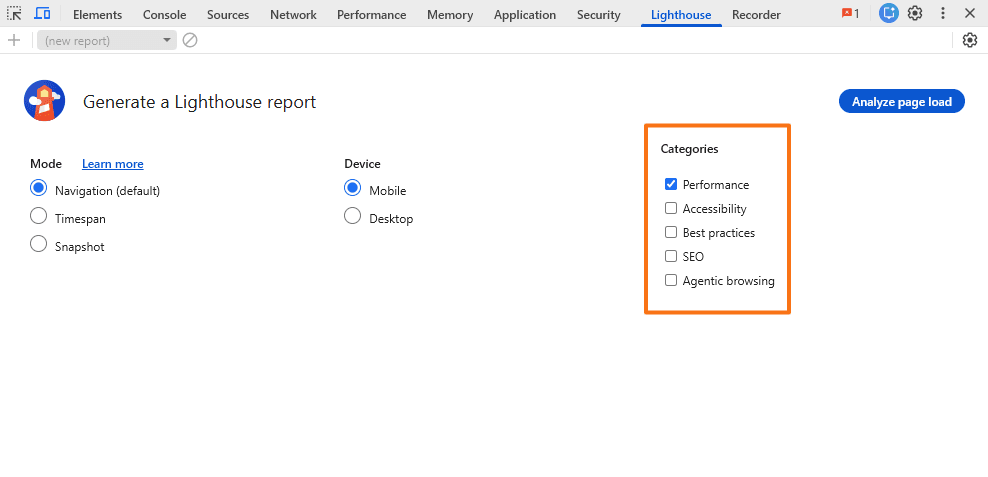The width and height of the screenshot is (988, 477).
Task: Click the Mode label text
Action: coord(46,164)
